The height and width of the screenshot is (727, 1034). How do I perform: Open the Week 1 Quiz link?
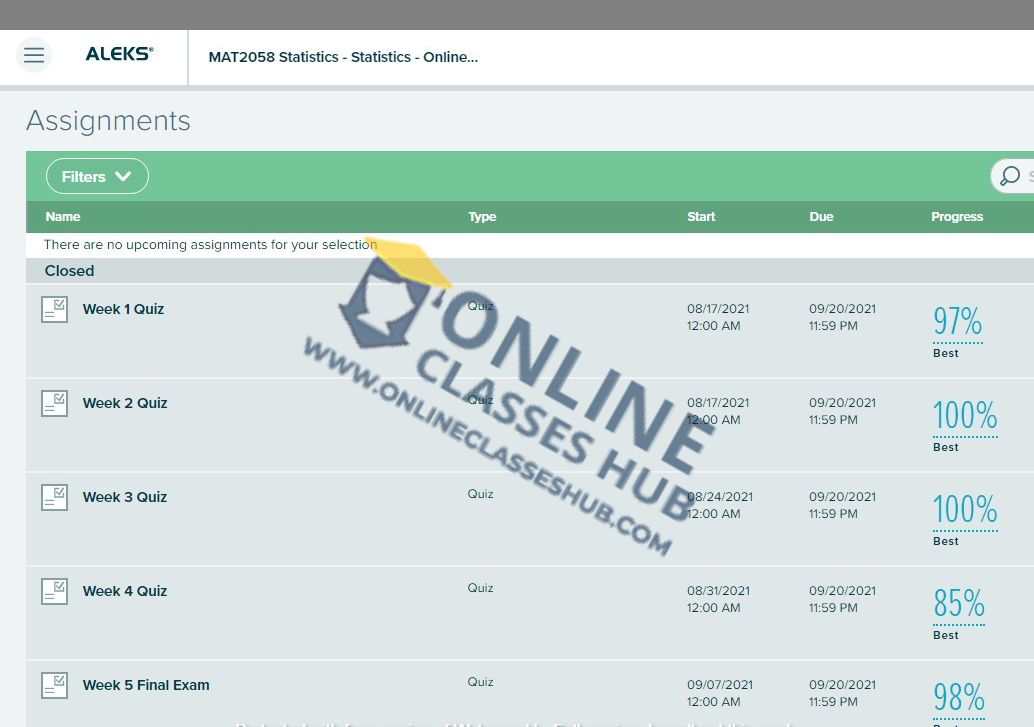(x=123, y=309)
